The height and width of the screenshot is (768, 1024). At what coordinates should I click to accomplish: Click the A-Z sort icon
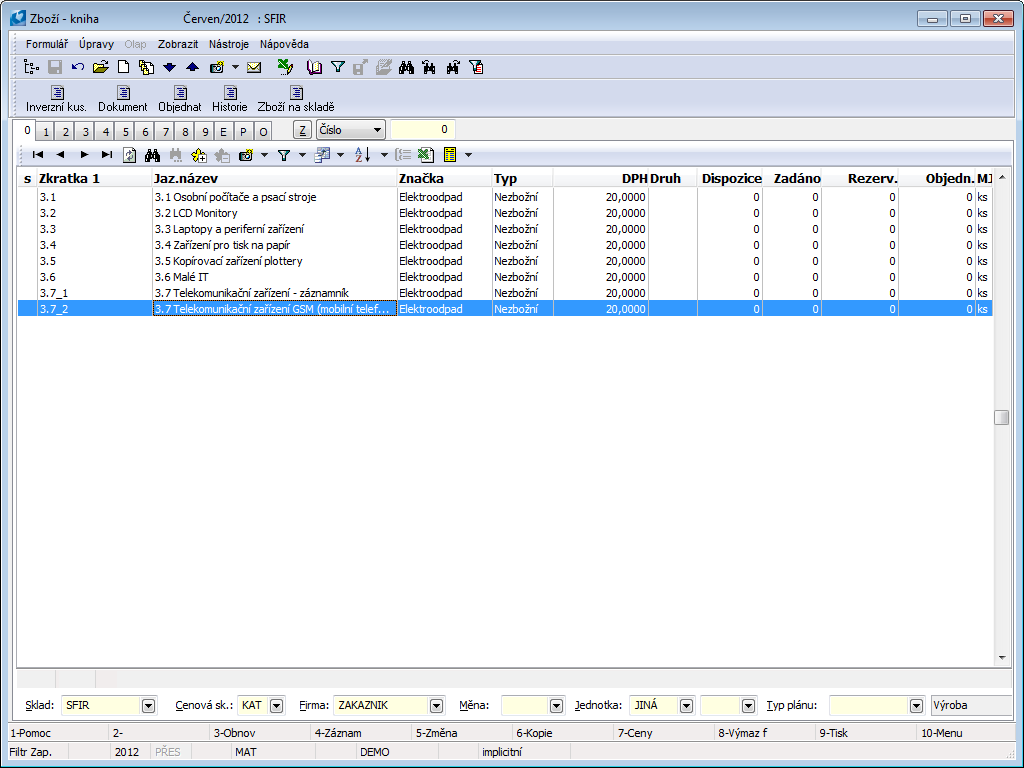tap(363, 155)
